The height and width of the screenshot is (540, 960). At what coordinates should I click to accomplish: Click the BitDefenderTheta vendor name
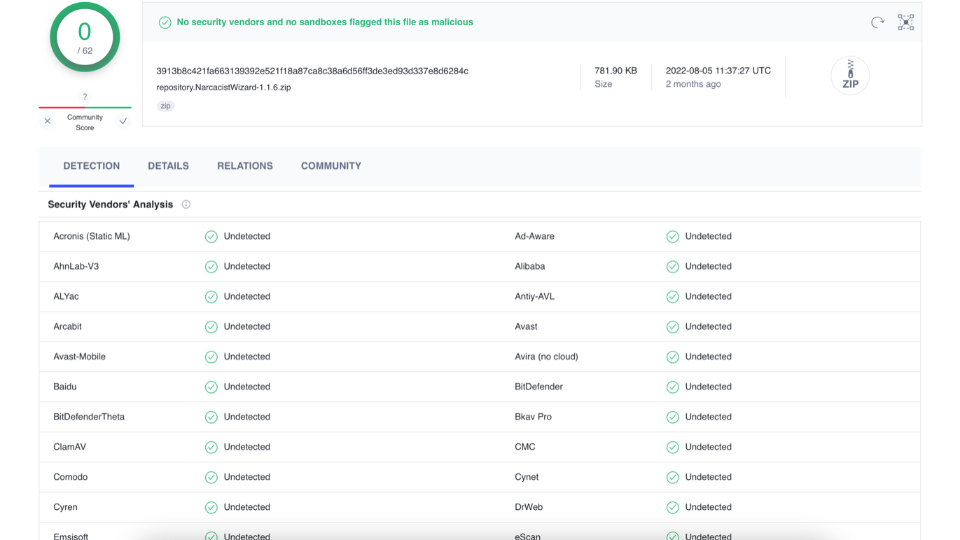tap(89, 416)
